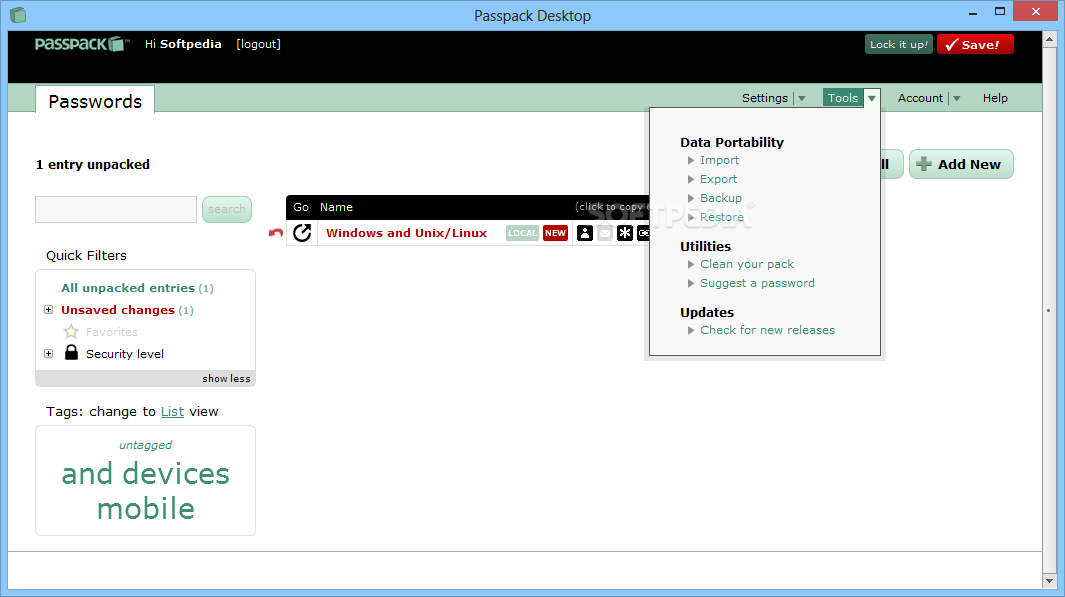Select the mobile tag
Screen dimensions: 1065x597
click(145, 508)
